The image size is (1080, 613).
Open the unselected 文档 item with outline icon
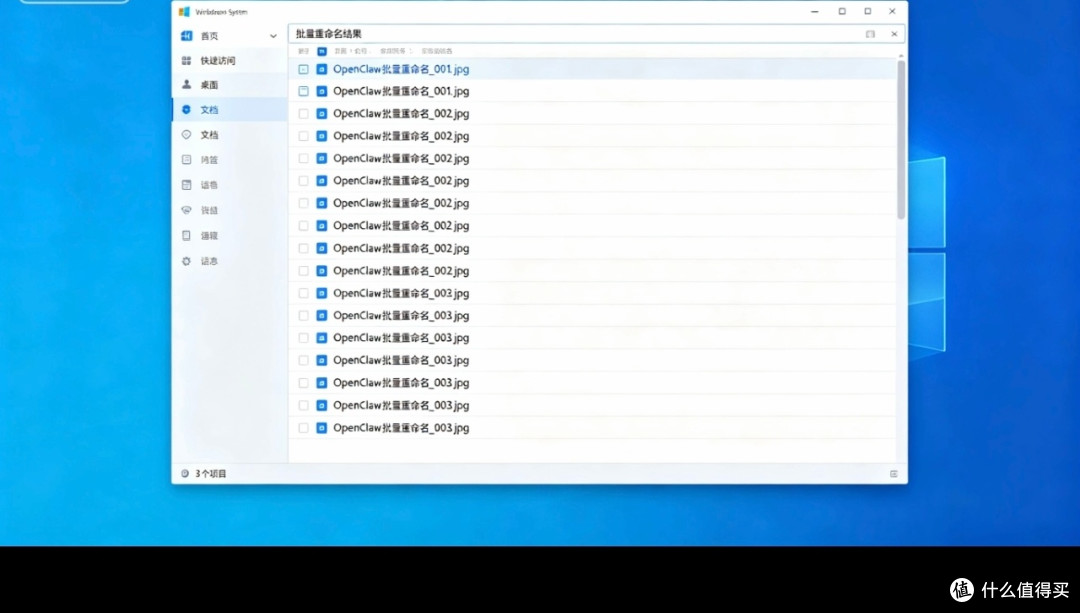(x=209, y=135)
